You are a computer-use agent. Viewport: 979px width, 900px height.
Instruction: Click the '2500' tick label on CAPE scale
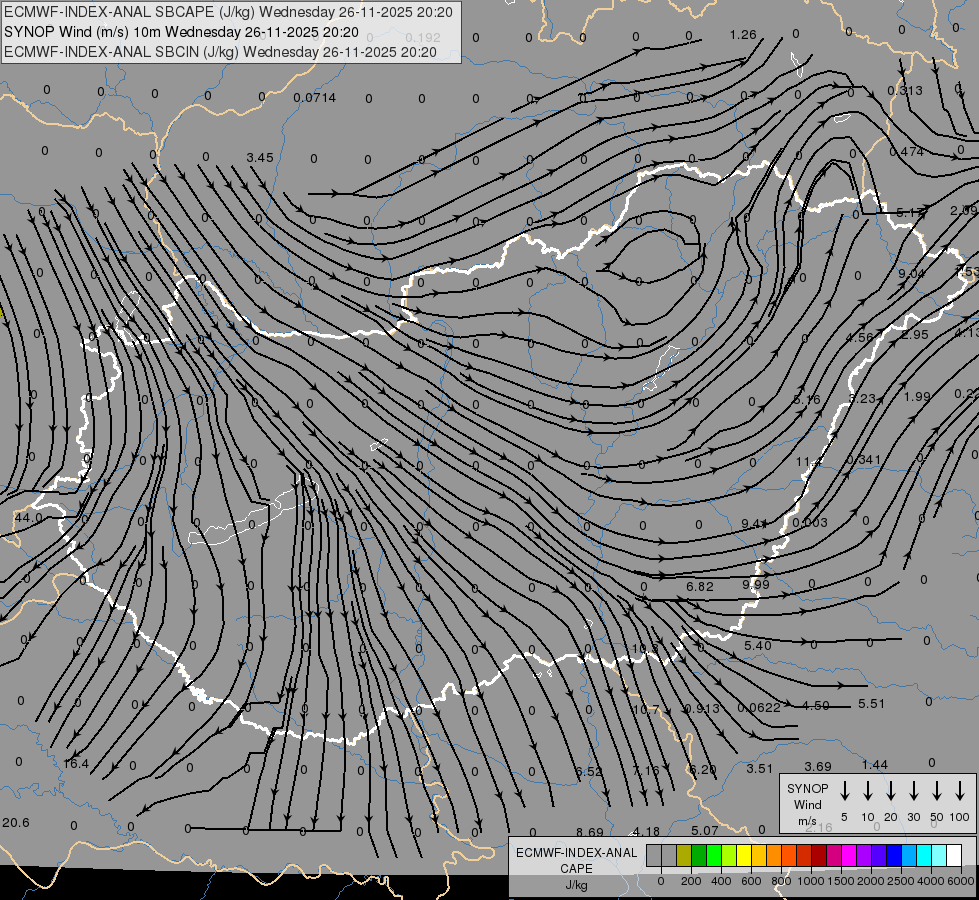(x=900, y=881)
